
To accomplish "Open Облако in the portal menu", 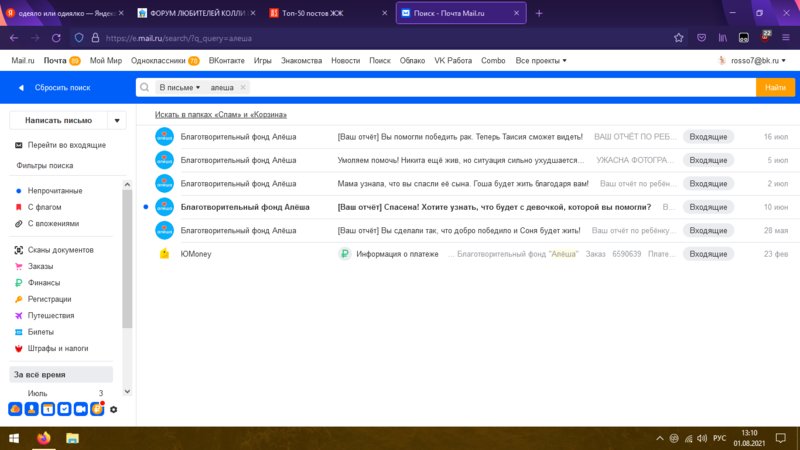I will point(412,60).
